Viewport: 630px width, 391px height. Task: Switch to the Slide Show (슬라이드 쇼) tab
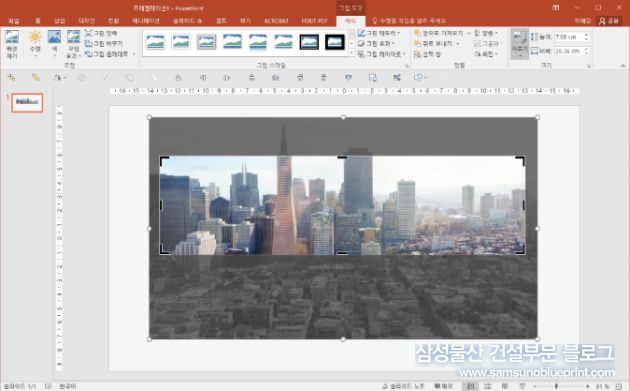coord(188,21)
